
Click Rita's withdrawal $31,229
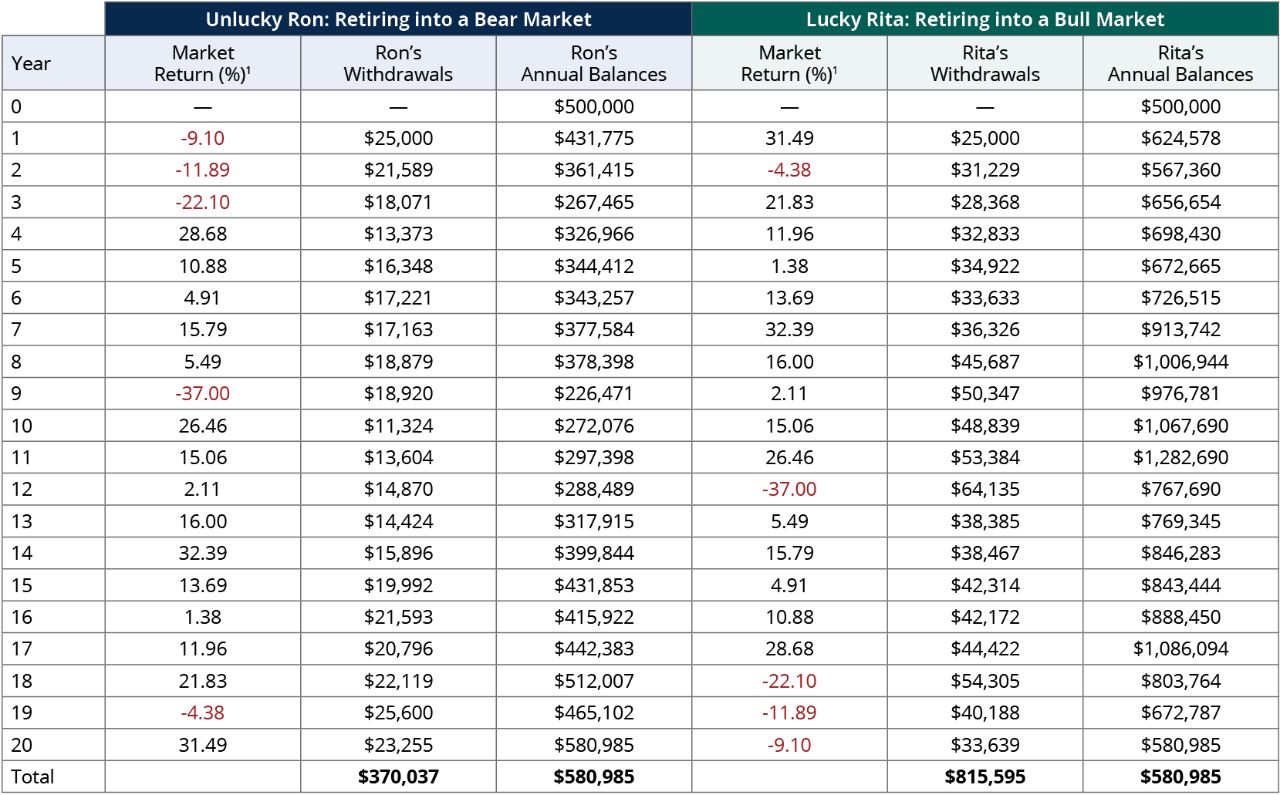[985, 170]
